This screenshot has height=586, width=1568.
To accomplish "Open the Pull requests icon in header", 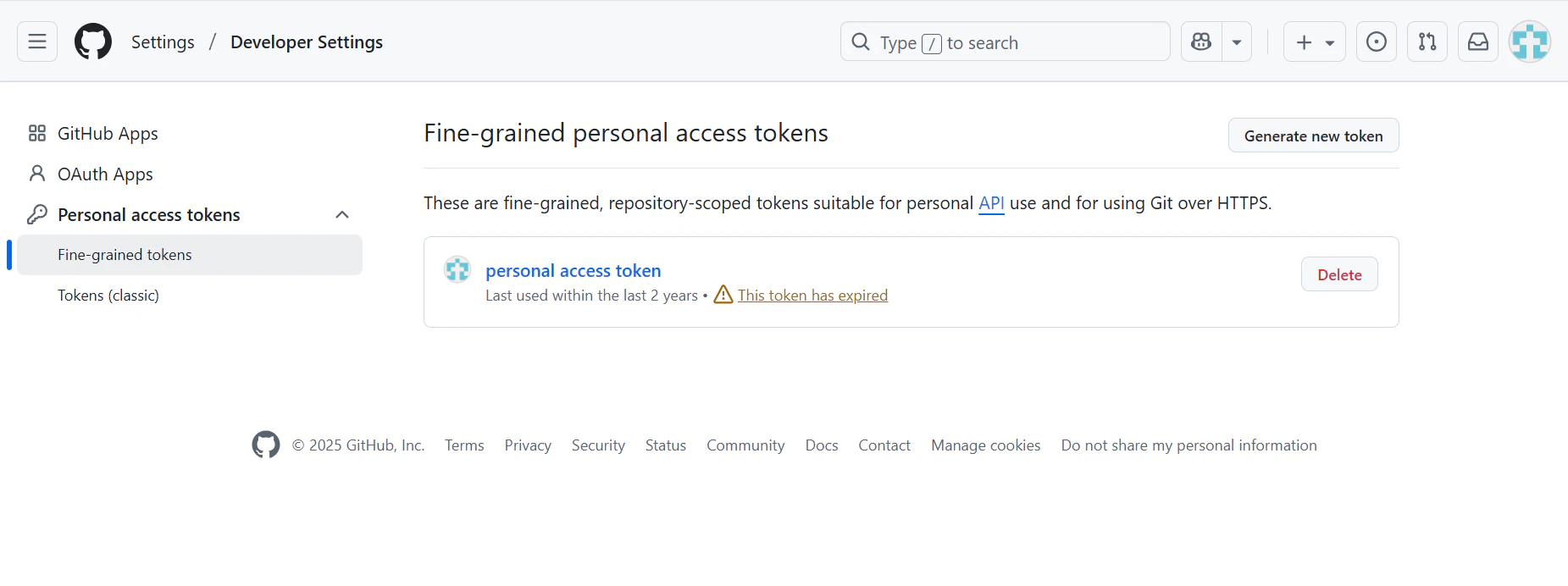I will (1427, 41).
